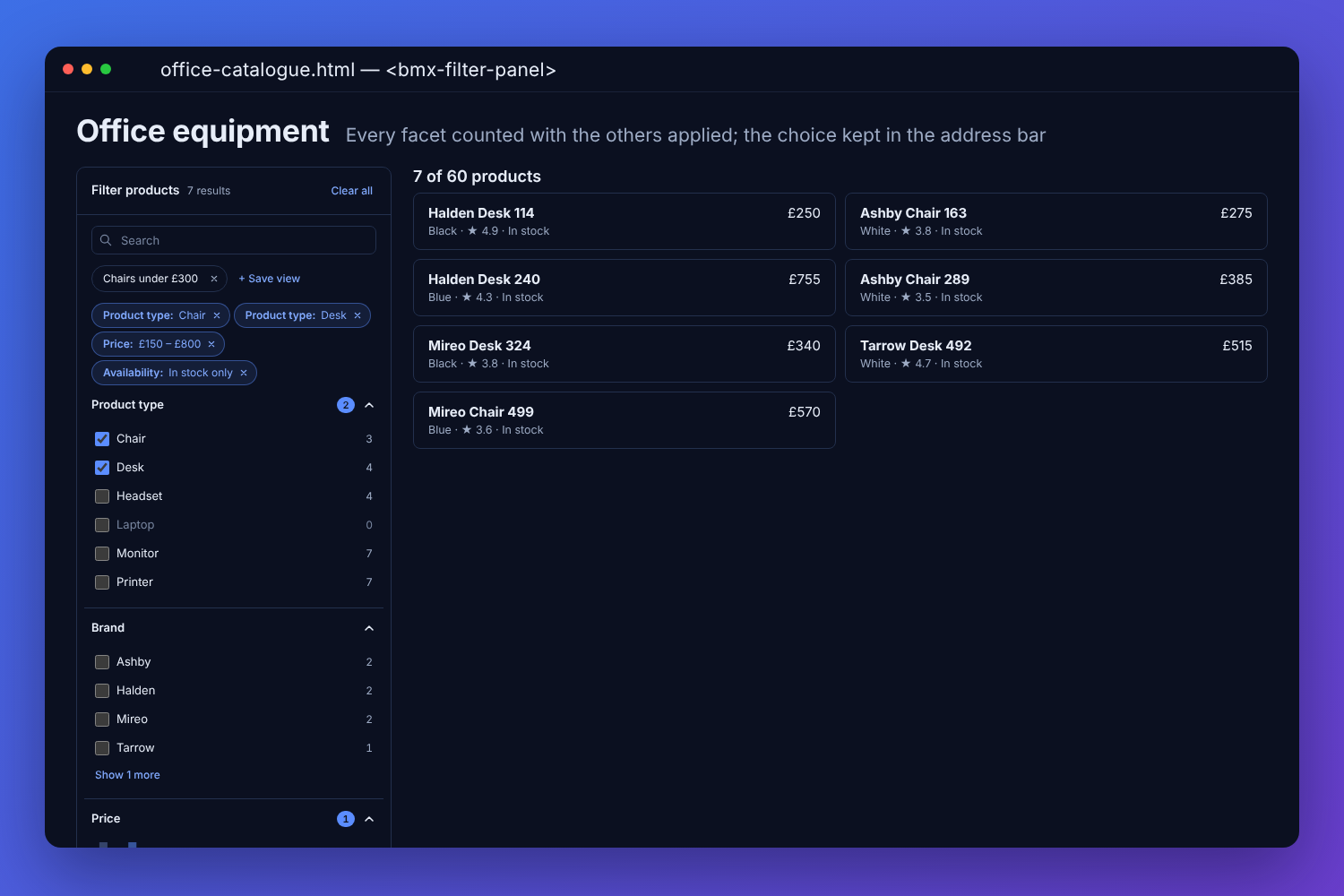Delete the Chairs under £300 saved view
Image resolution: width=1344 pixels, height=896 pixels.
click(214, 279)
